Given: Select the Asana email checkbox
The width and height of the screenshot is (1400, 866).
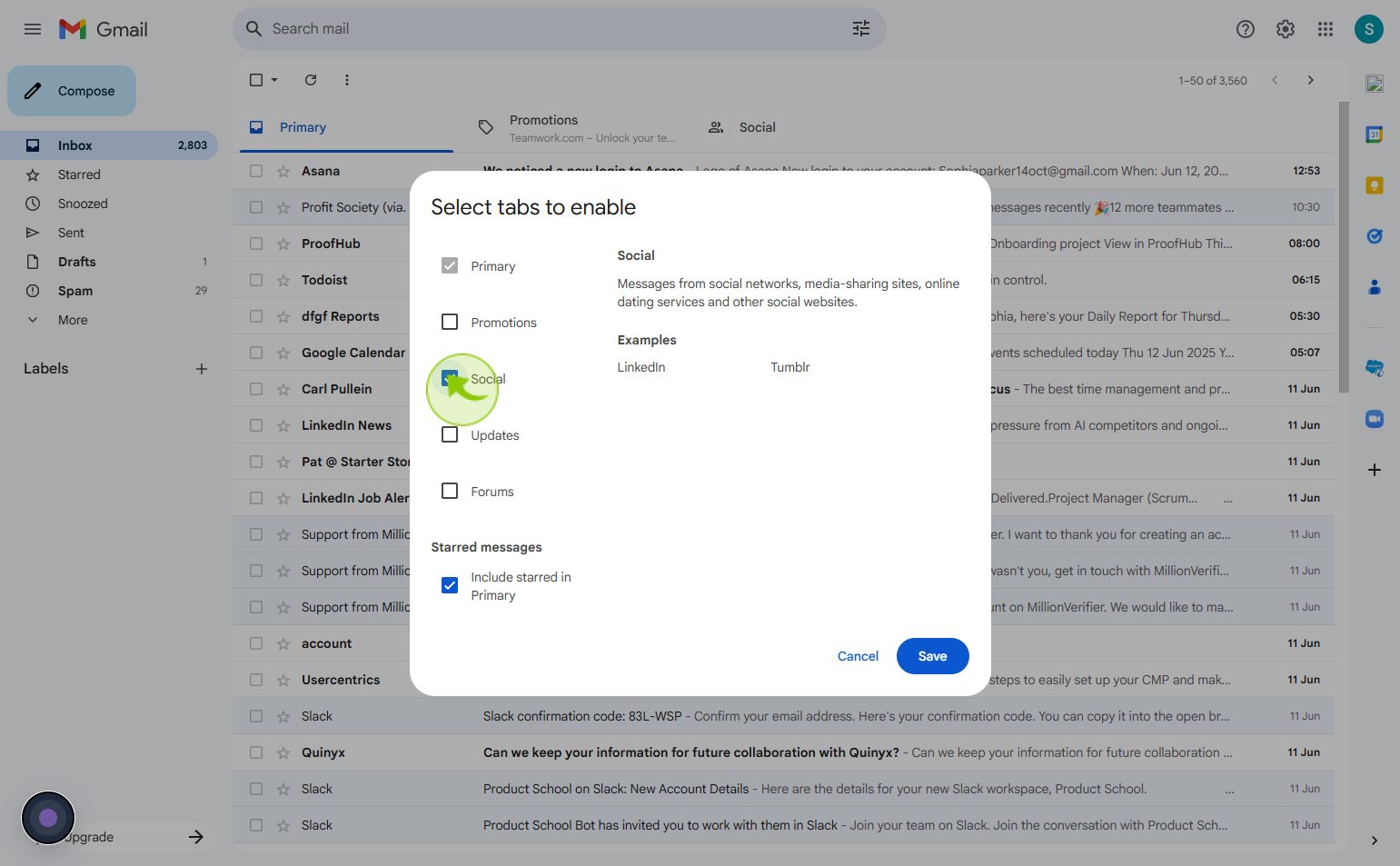Looking at the screenshot, I should 256,171.
